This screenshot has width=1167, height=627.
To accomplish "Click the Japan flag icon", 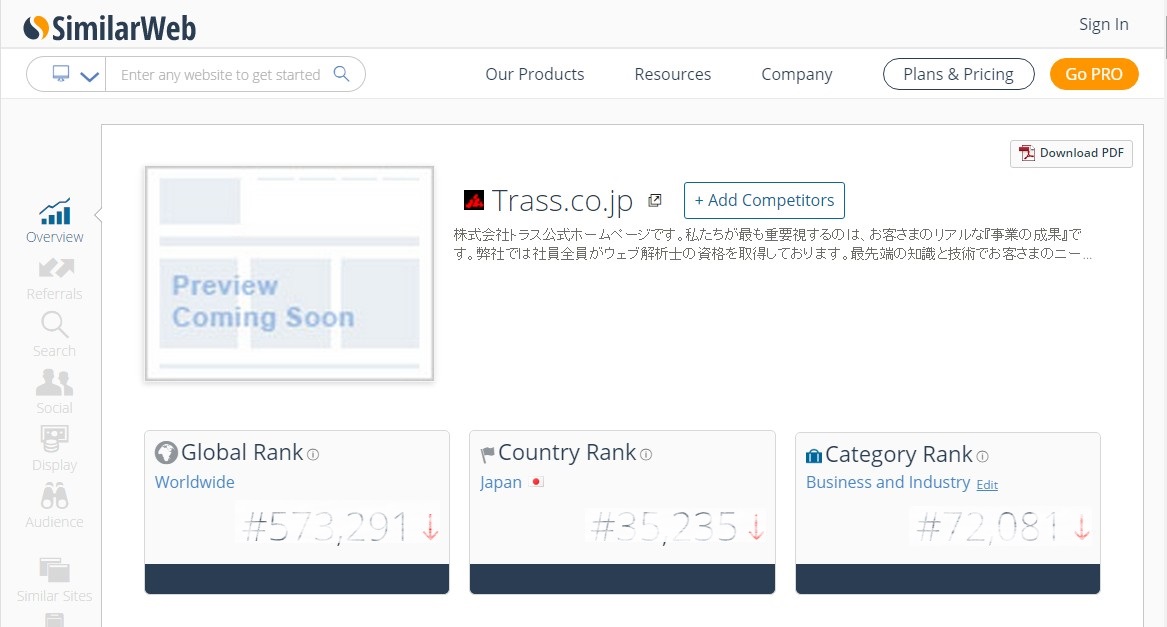I will 537,482.
